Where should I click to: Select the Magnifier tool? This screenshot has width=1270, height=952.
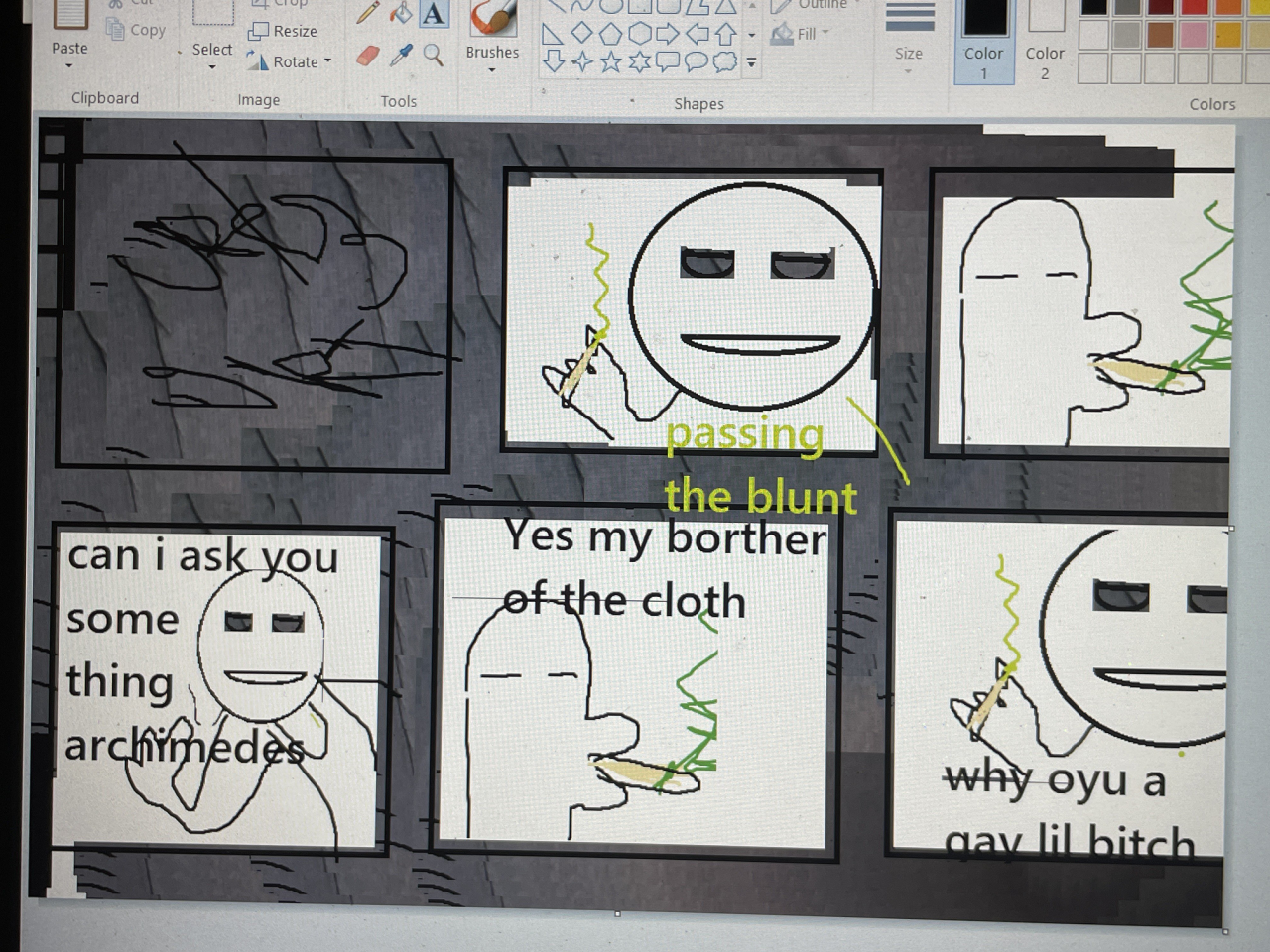(x=433, y=55)
